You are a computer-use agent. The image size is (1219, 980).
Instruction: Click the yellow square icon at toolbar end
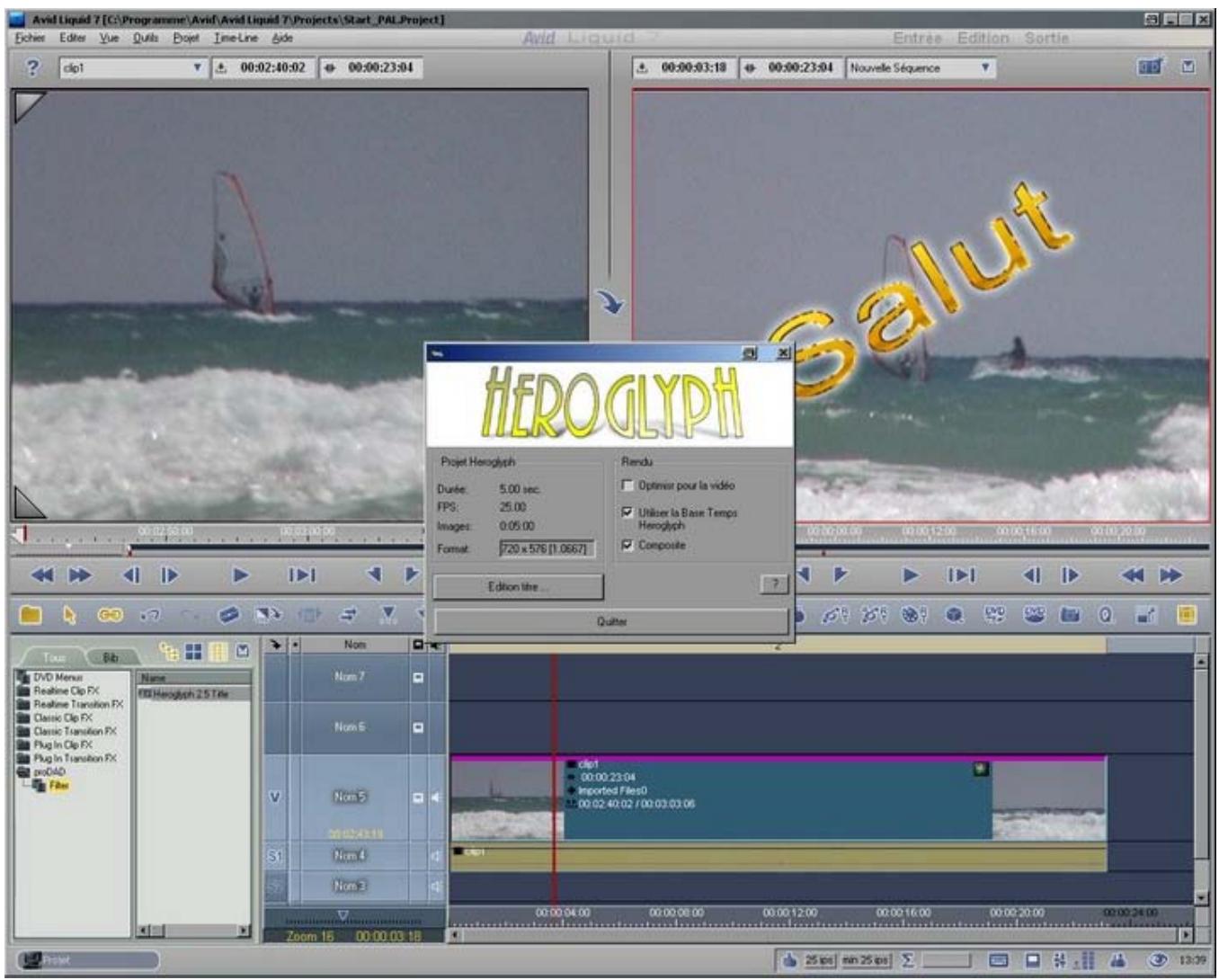click(1186, 616)
